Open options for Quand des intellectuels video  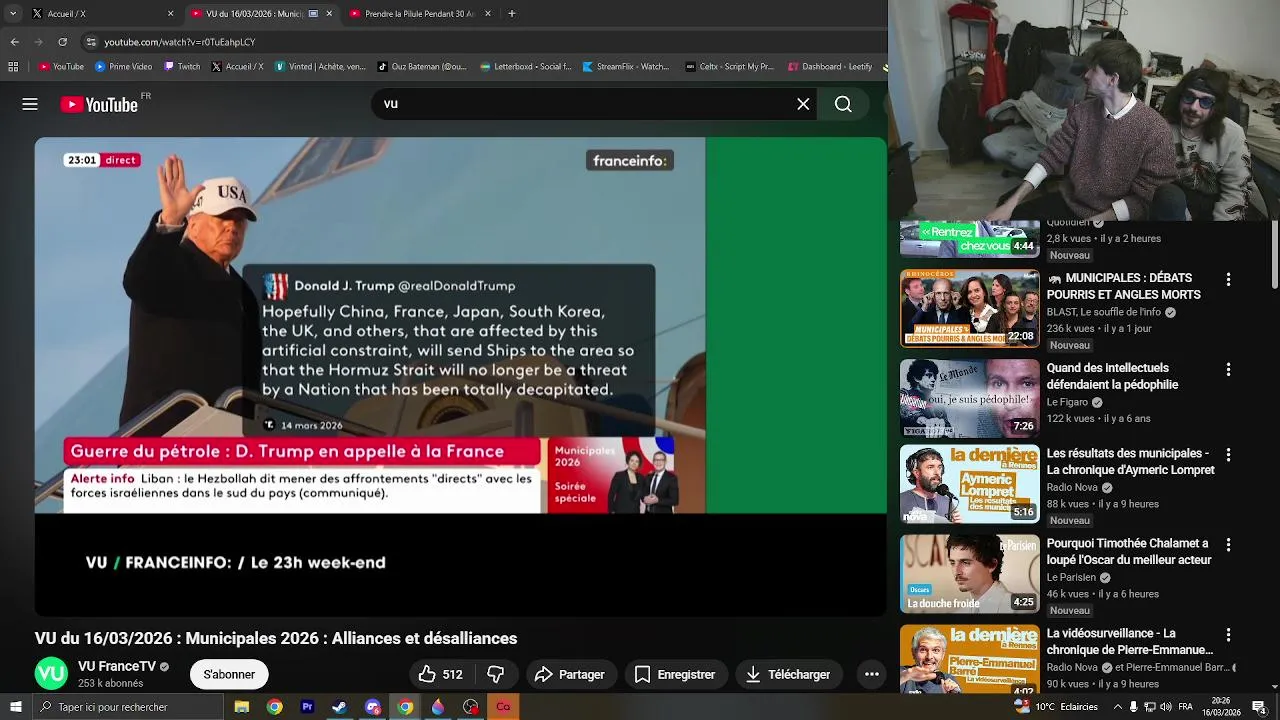[1228, 370]
